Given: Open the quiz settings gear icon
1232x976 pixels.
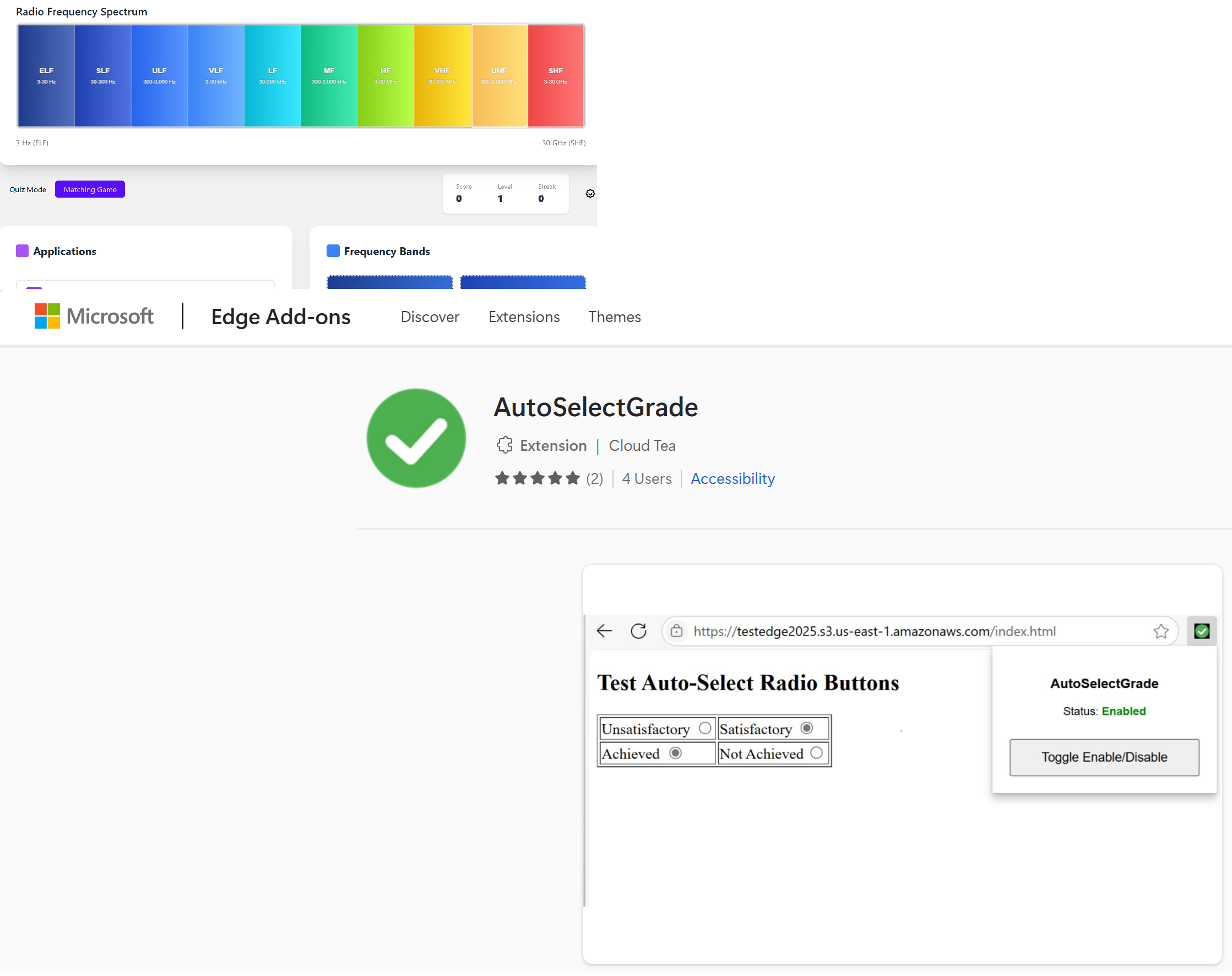Looking at the screenshot, I should click(590, 194).
